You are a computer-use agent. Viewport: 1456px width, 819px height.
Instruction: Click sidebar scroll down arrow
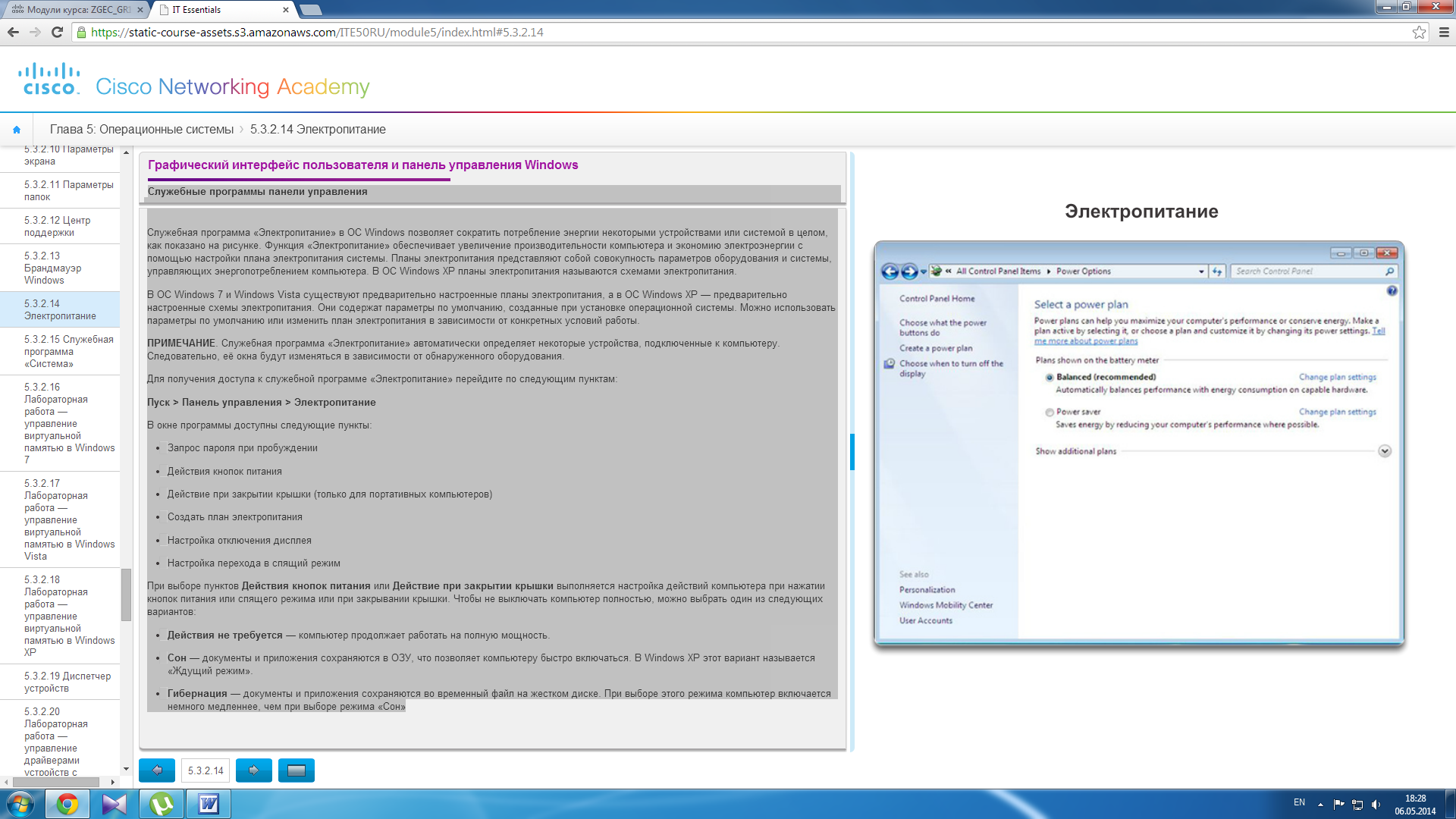126,770
